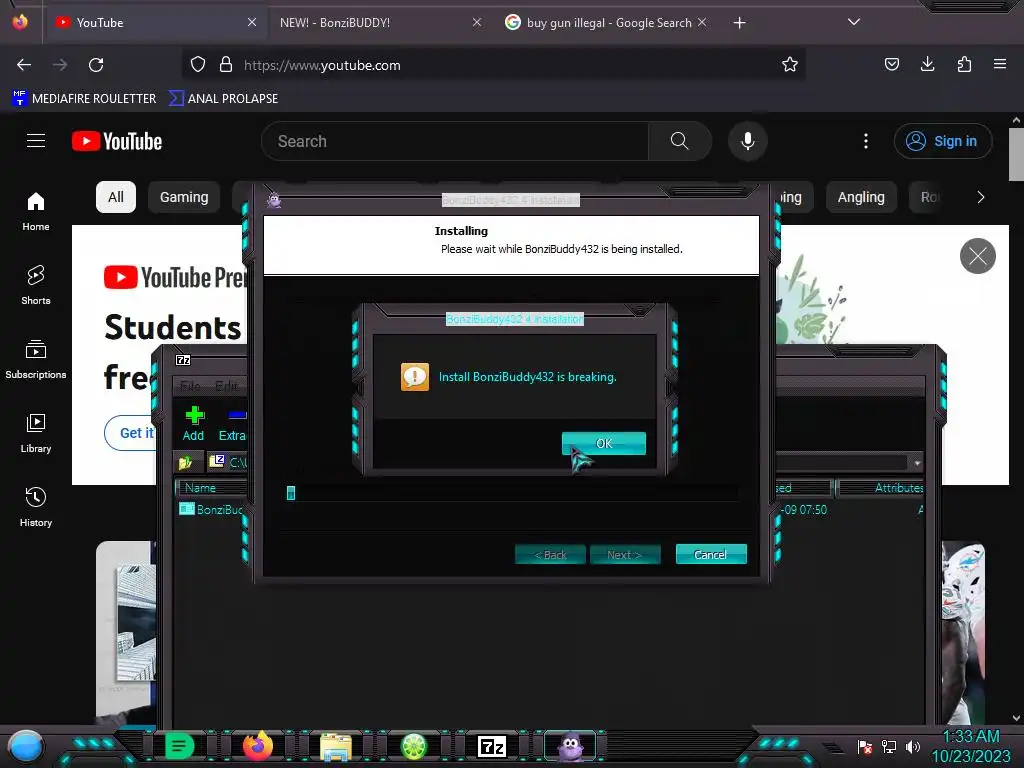Save the page to Pocket
The width and height of the screenshot is (1024, 768).
point(891,64)
